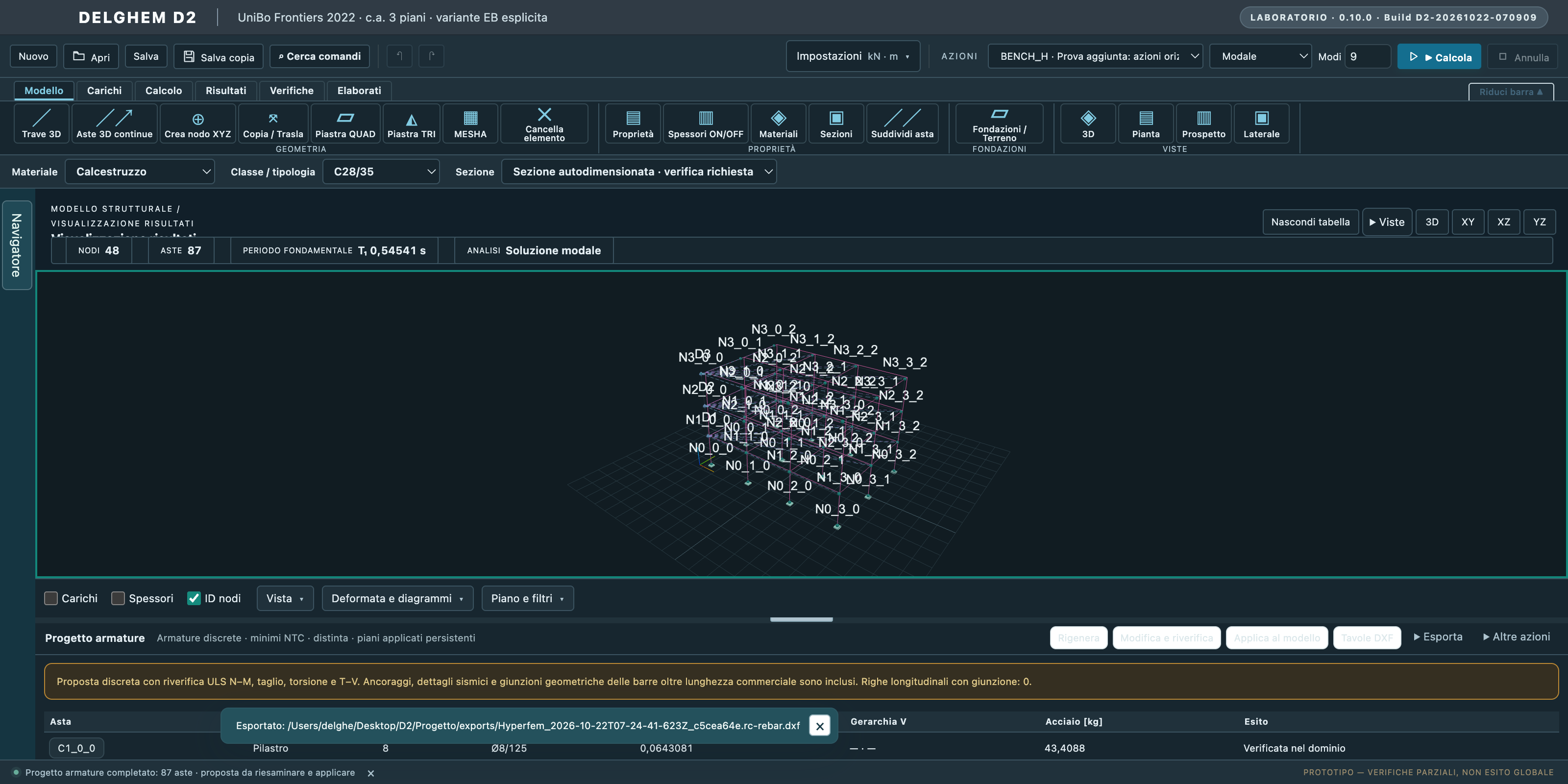Choose Crea nodo XYZ tool
The height and width of the screenshot is (784, 1568).
198,123
